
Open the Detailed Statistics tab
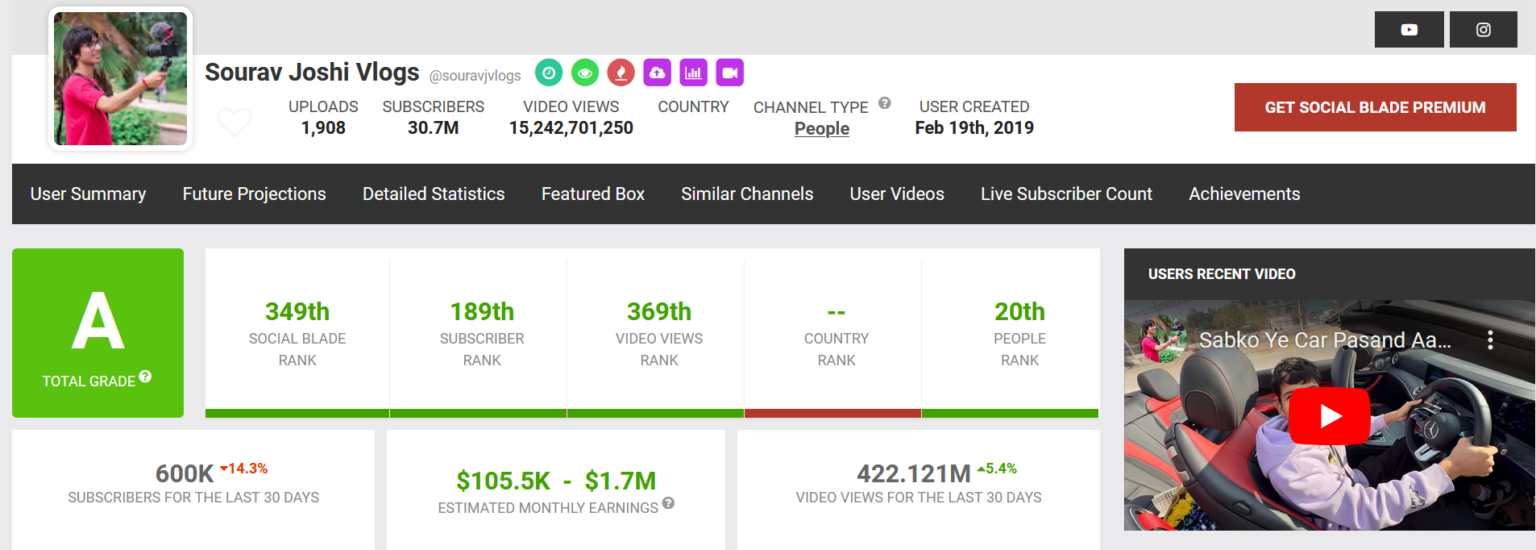tap(434, 194)
